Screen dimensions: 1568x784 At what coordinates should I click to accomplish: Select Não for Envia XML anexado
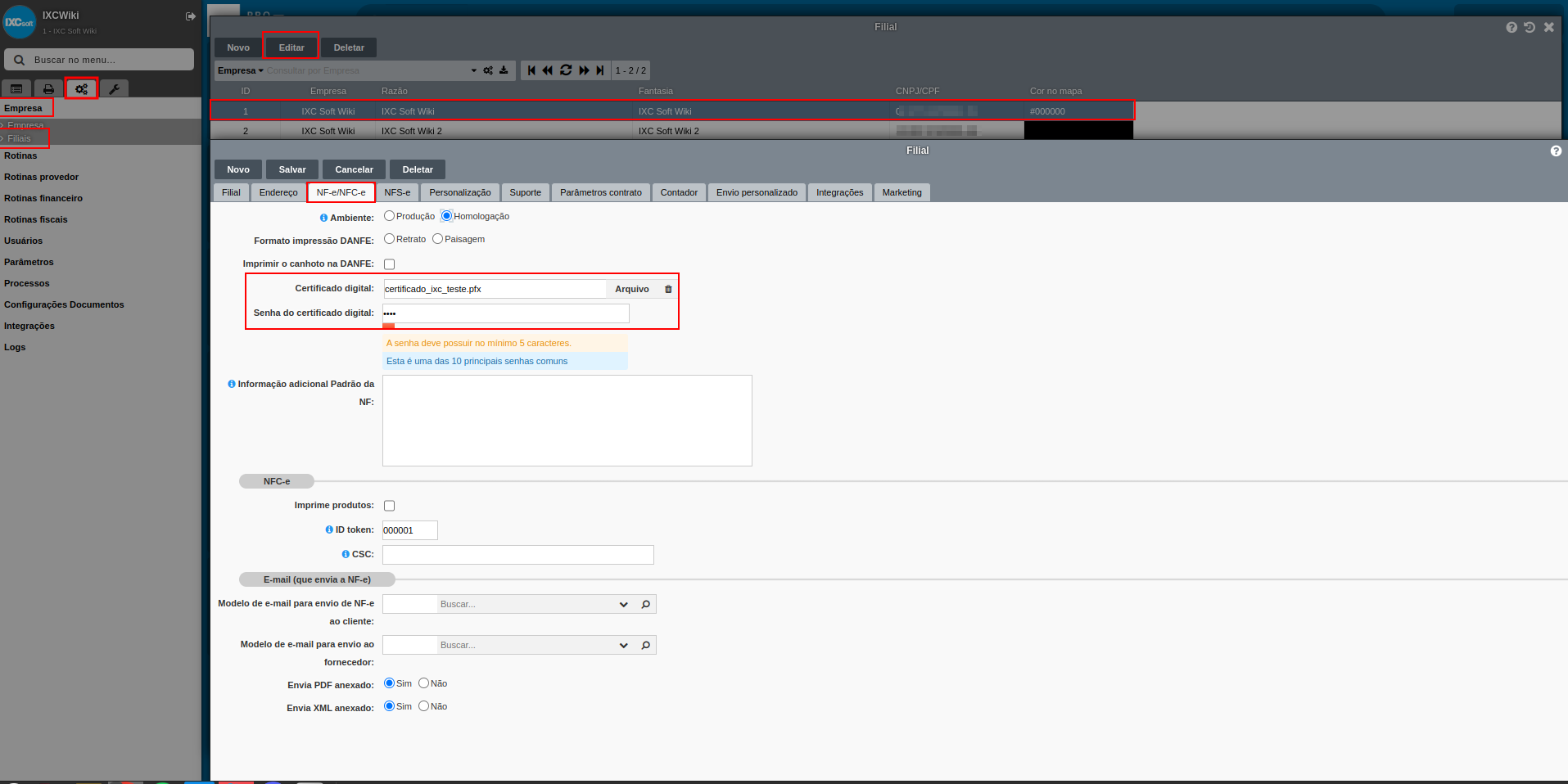[423, 706]
